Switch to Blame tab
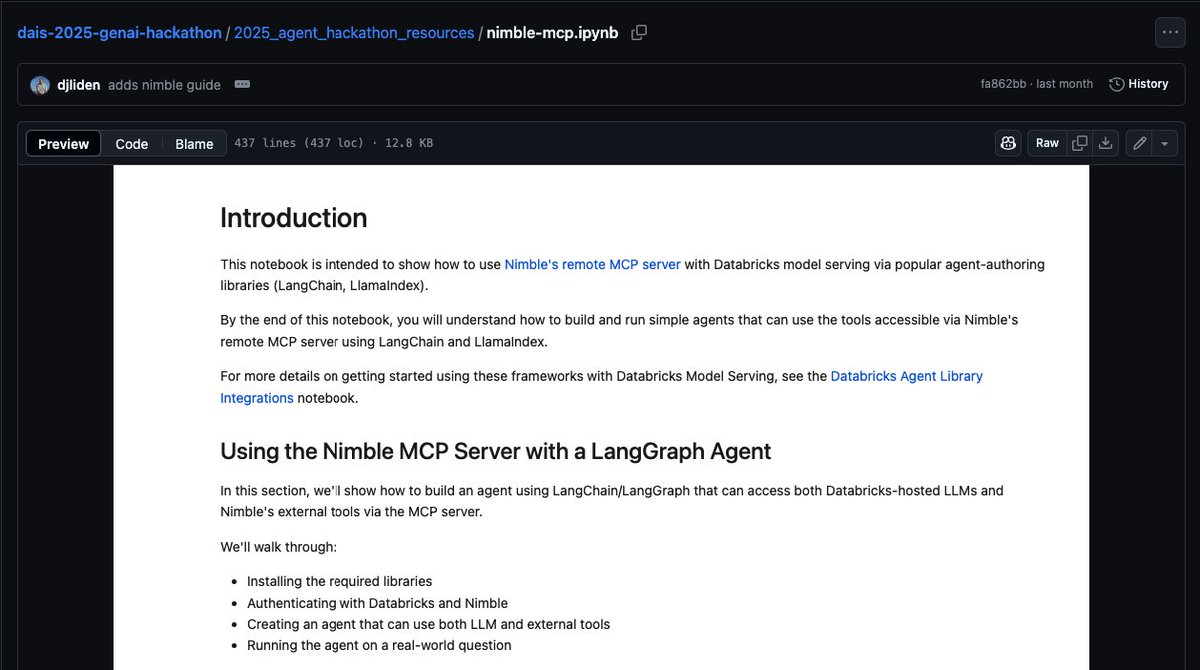Image resolution: width=1200 pixels, height=670 pixels. pyautogui.click(x=194, y=144)
